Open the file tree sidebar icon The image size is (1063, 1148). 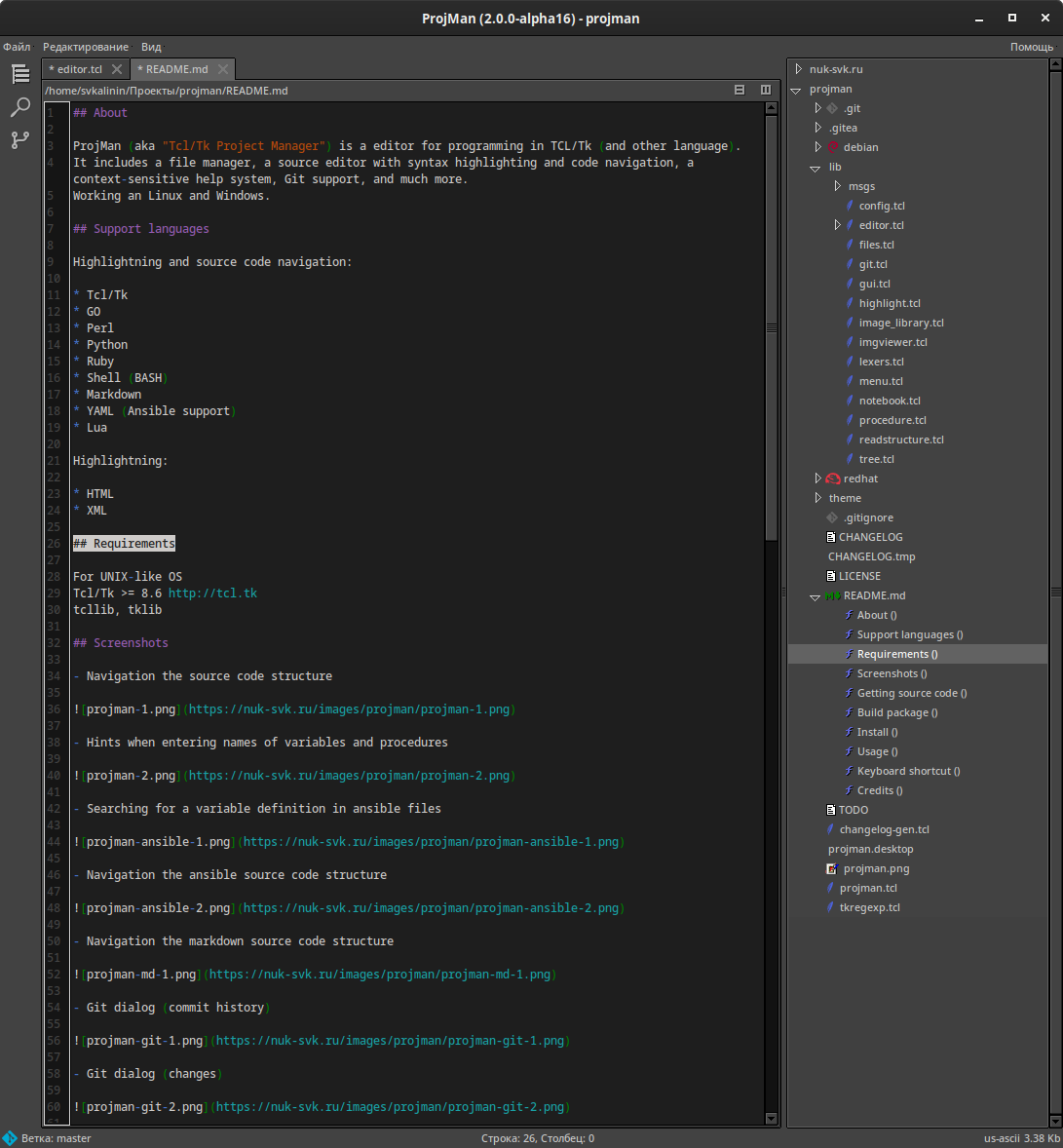[x=20, y=74]
